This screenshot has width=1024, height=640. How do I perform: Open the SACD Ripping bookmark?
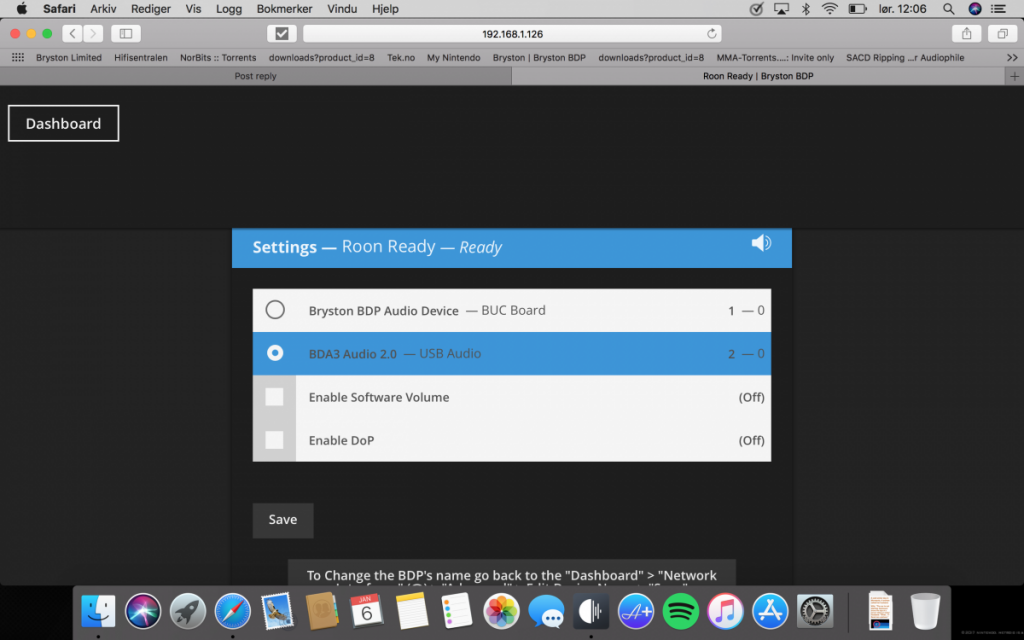905,57
